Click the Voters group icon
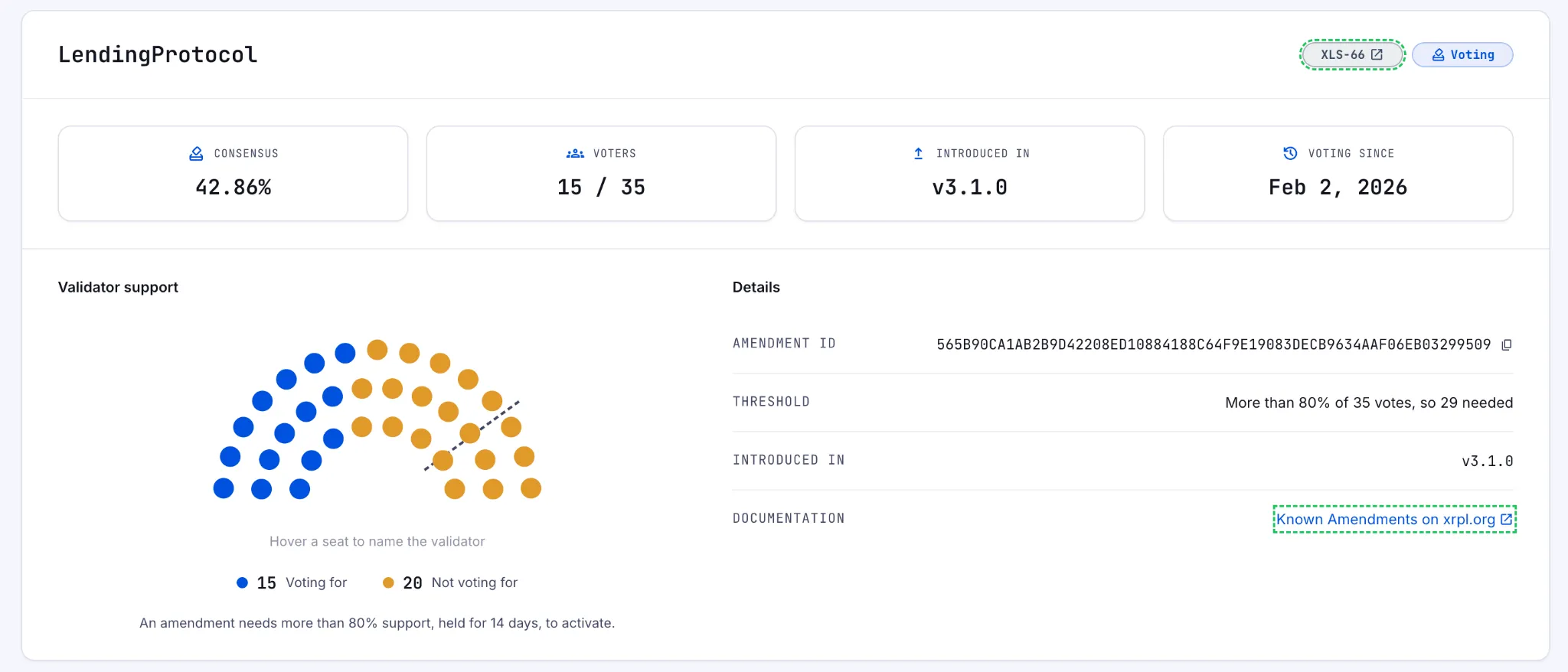This screenshot has width=1568, height=672. coord(575,154)
